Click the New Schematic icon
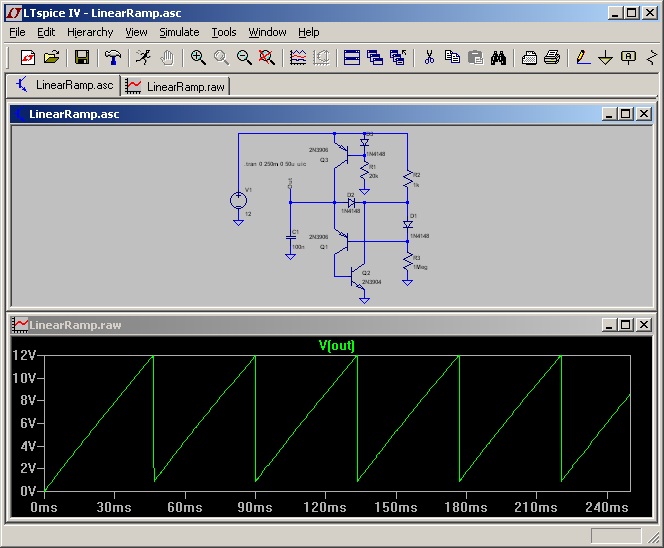Viewport: 664px width, 548px height. coord(27,57)
